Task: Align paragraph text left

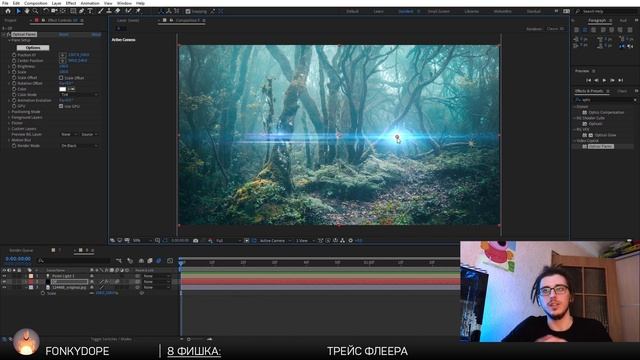Action: (x=576, y=30)
